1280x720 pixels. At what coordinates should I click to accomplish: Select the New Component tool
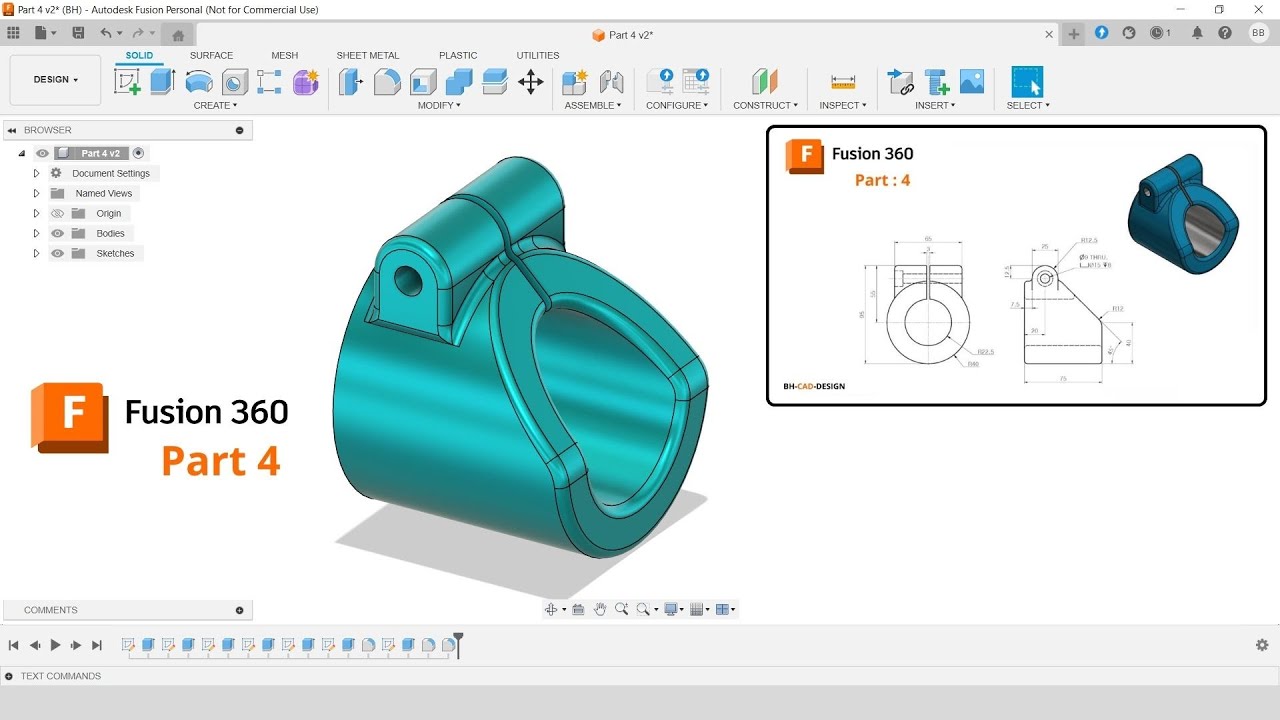(x=575, y=82)
